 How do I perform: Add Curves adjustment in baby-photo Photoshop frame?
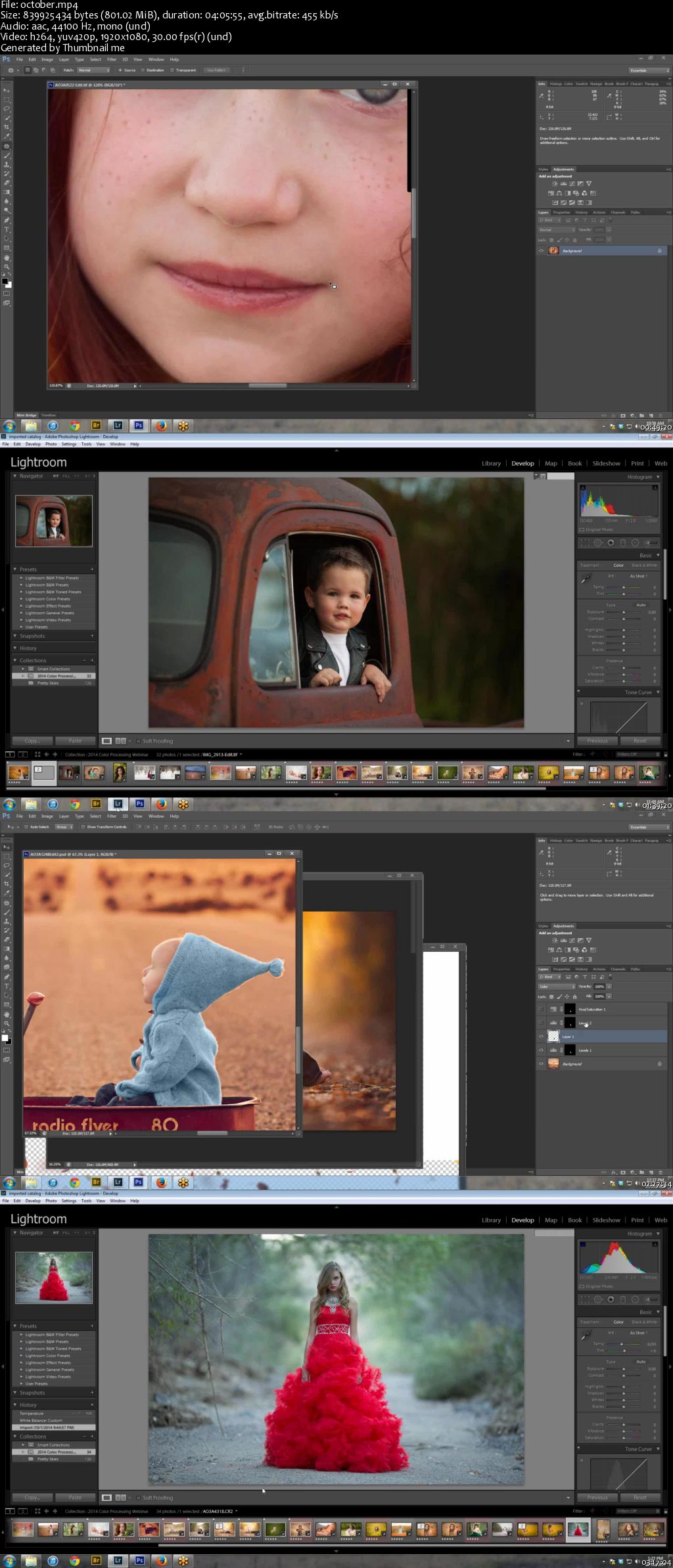click(572, 941)
